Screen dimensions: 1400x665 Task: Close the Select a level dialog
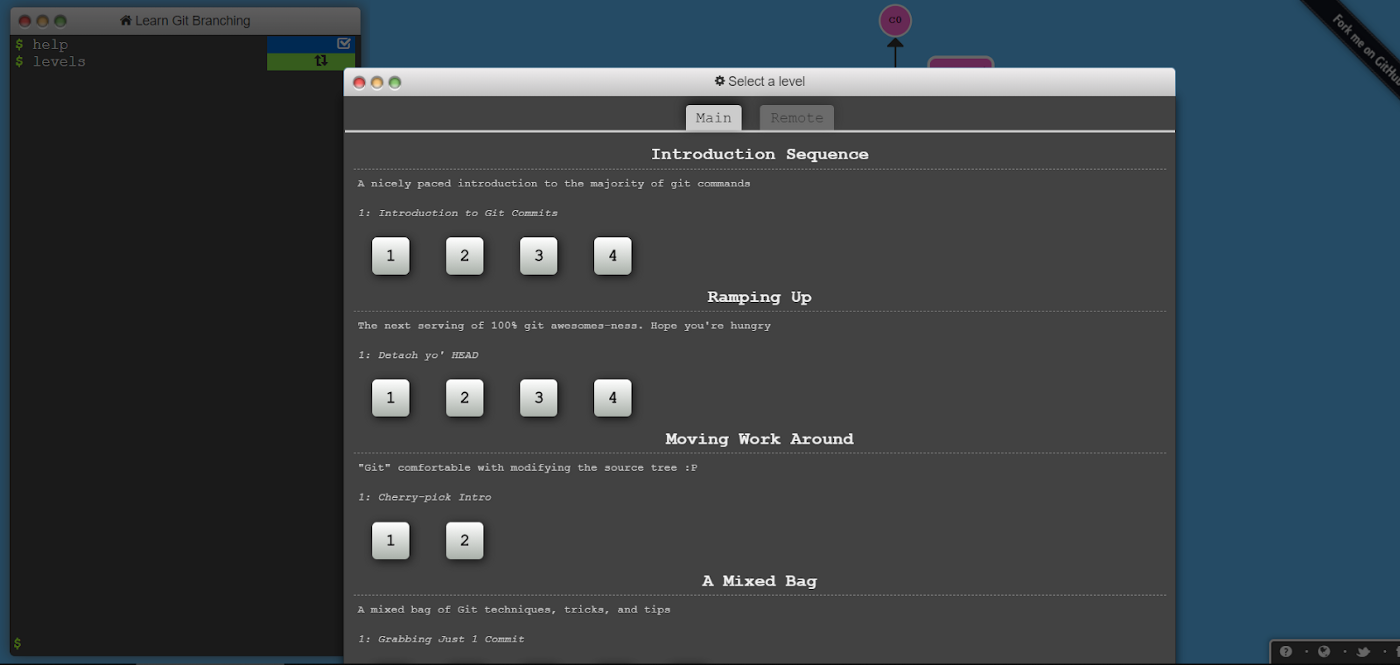pyautogui.click(x=360, y=83)
